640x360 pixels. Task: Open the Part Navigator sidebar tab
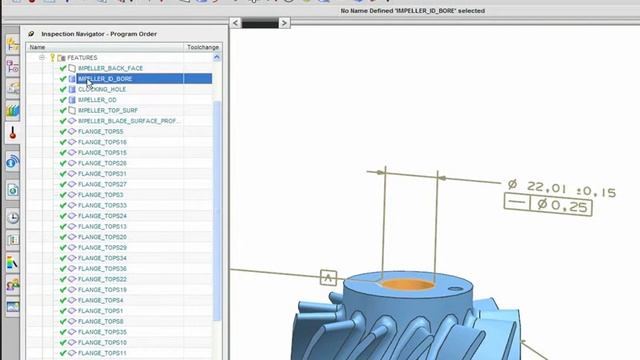coord(12,88)
